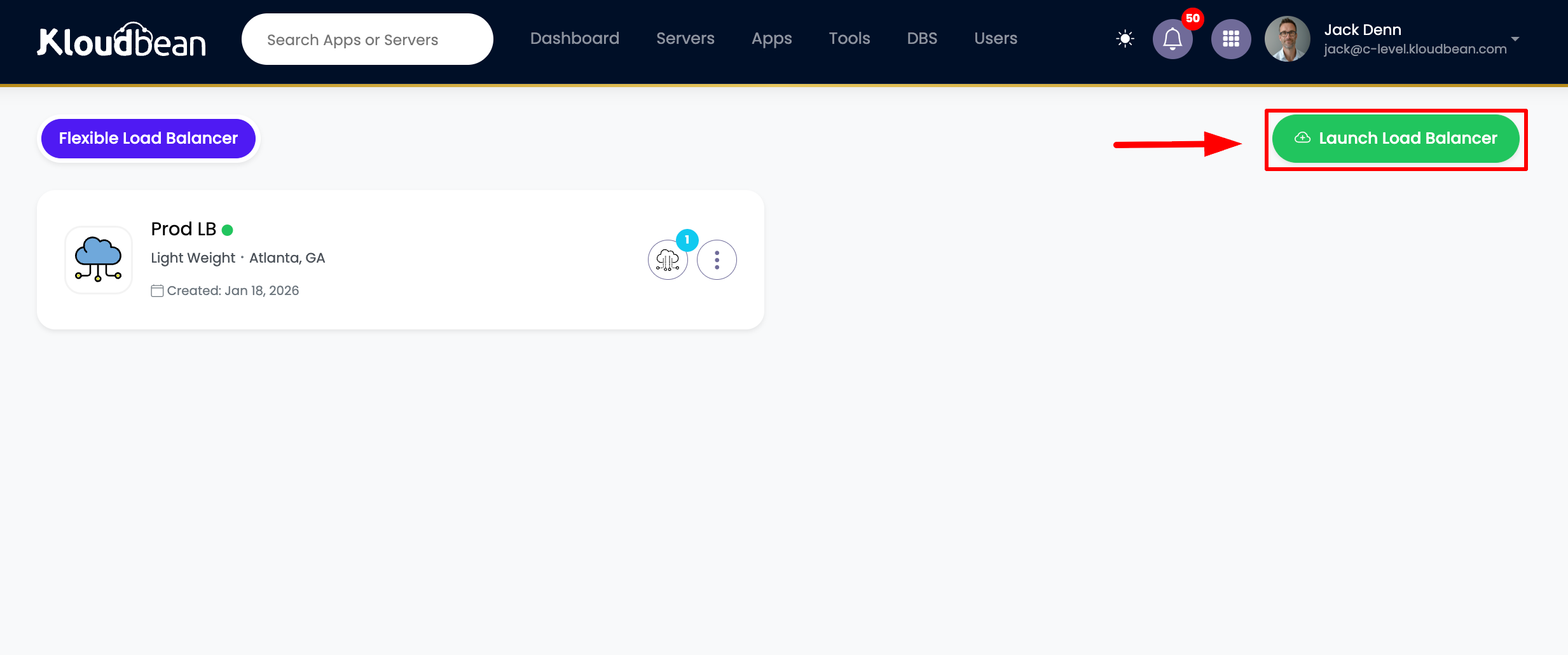This screenshot has height=655, width=1568.
Task: Open the Prod LB three-dot options menu
Action: [717, 259]
